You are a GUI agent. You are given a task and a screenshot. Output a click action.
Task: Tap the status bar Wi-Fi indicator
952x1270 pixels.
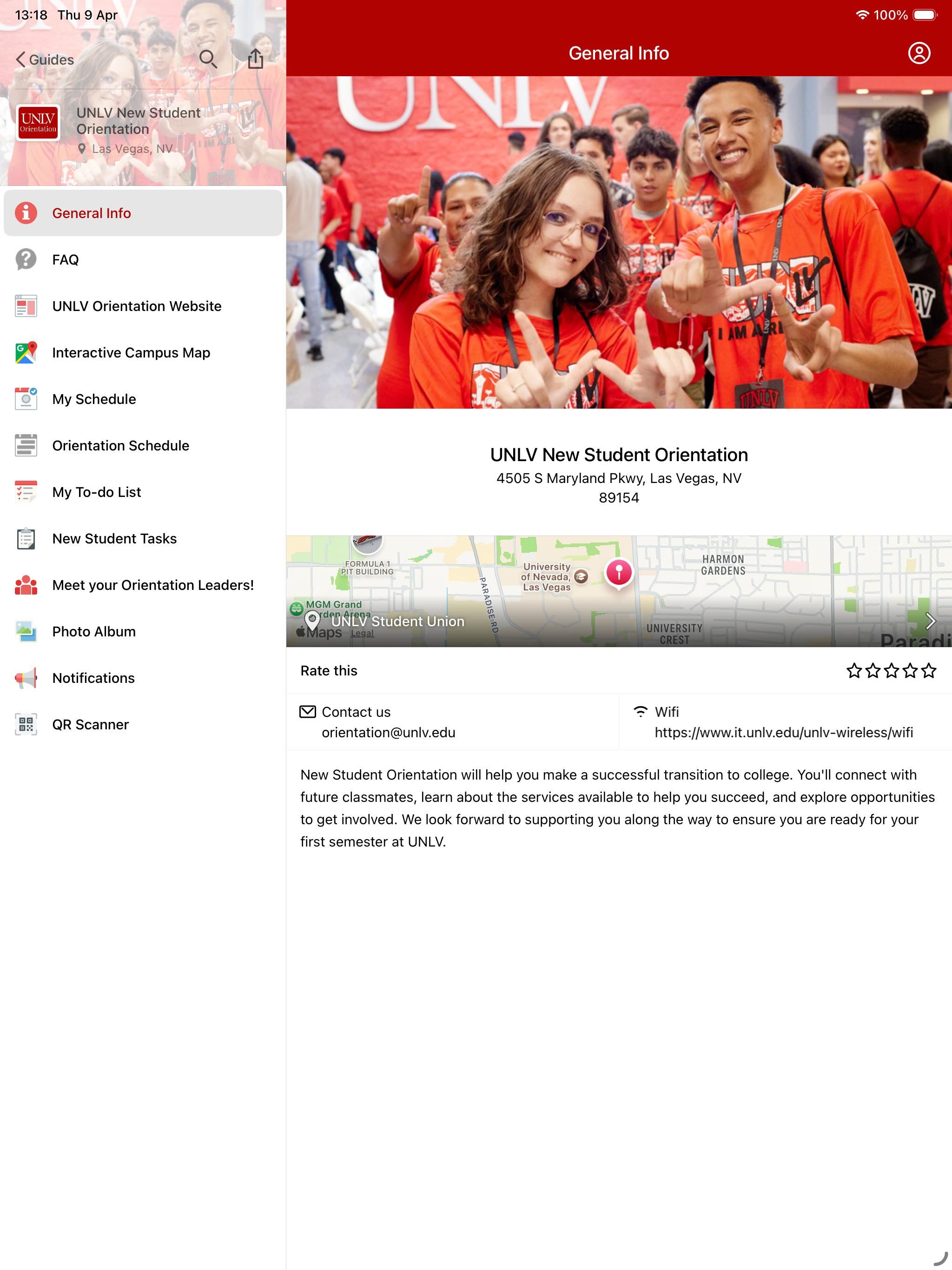click(862, 15)
